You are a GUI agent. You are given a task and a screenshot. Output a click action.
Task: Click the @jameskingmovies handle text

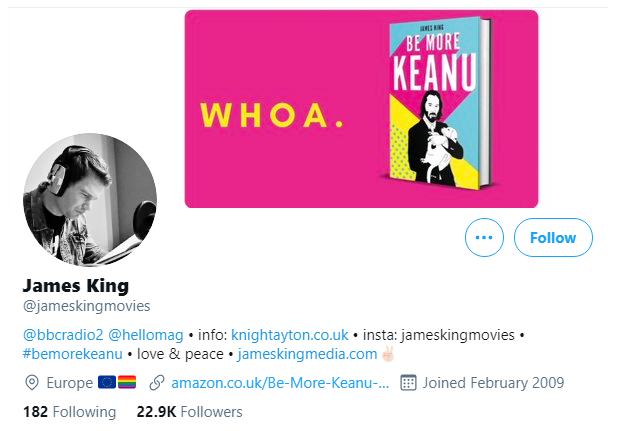(86, 306)
